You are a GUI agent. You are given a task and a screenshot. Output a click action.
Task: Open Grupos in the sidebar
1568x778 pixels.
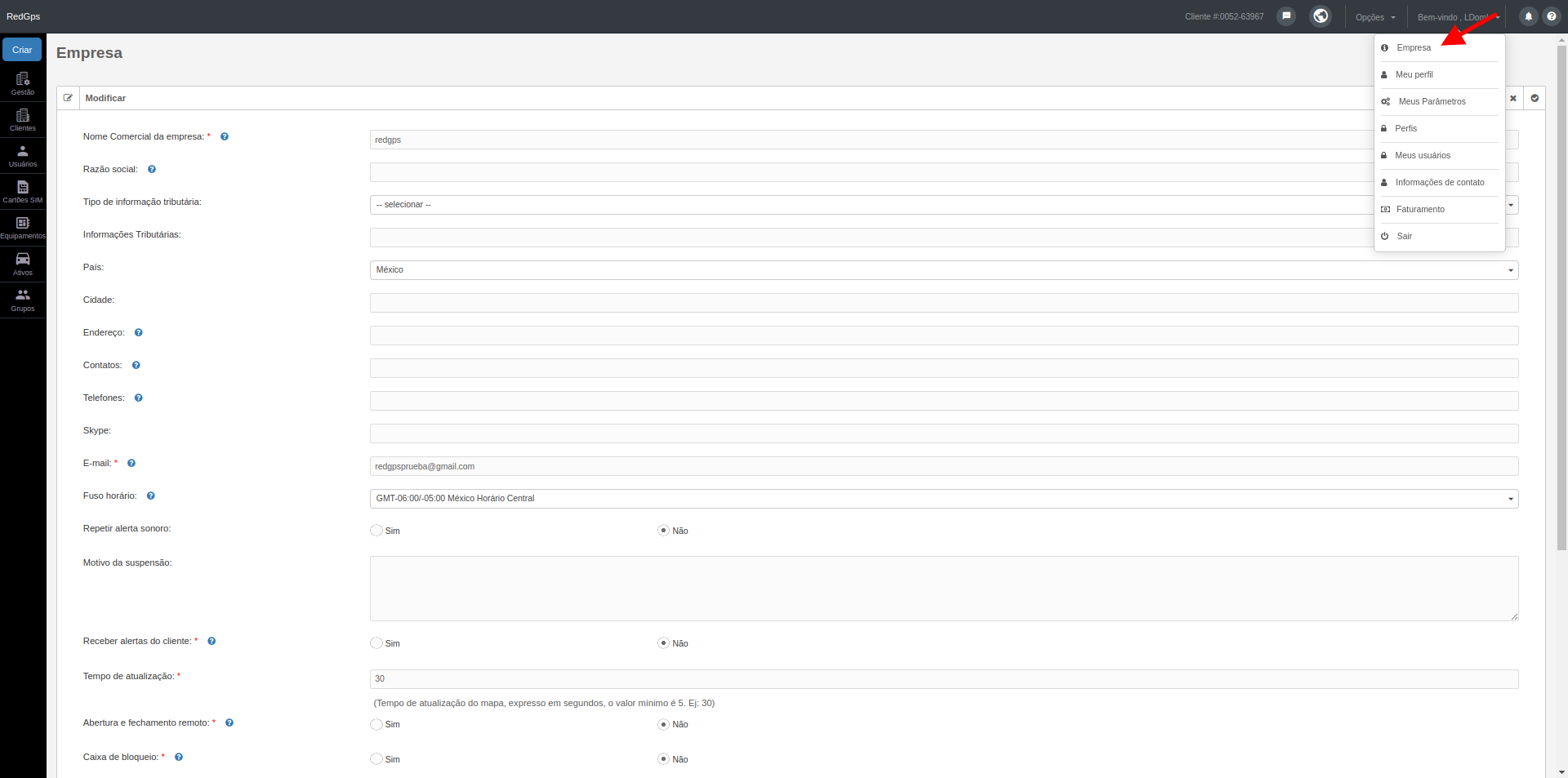[23, 300]
